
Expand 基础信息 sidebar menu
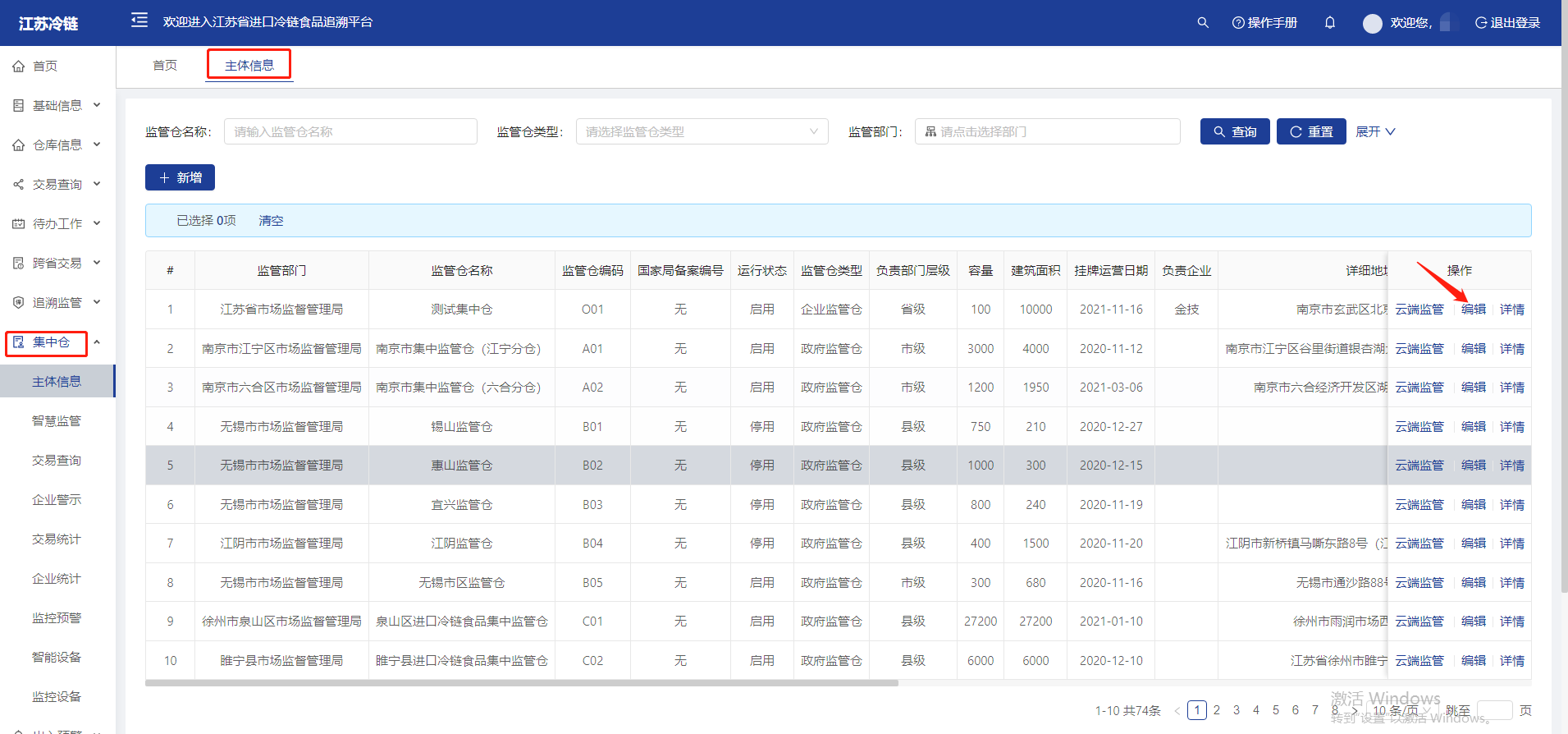tap(57, 106)
